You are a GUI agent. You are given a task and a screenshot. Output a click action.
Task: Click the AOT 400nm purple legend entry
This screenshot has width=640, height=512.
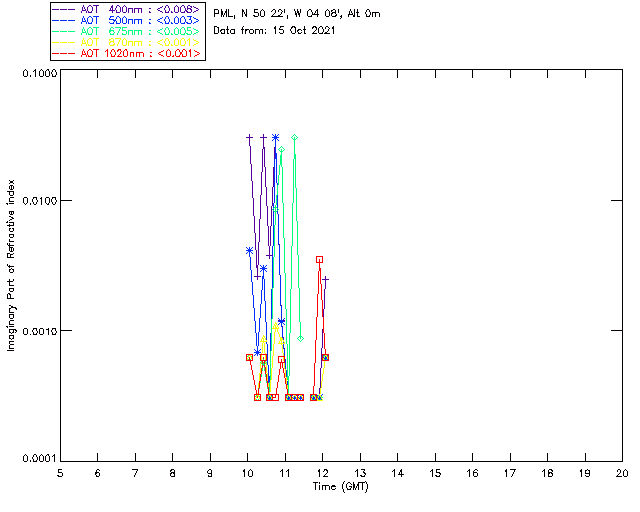tap(127, 10)
